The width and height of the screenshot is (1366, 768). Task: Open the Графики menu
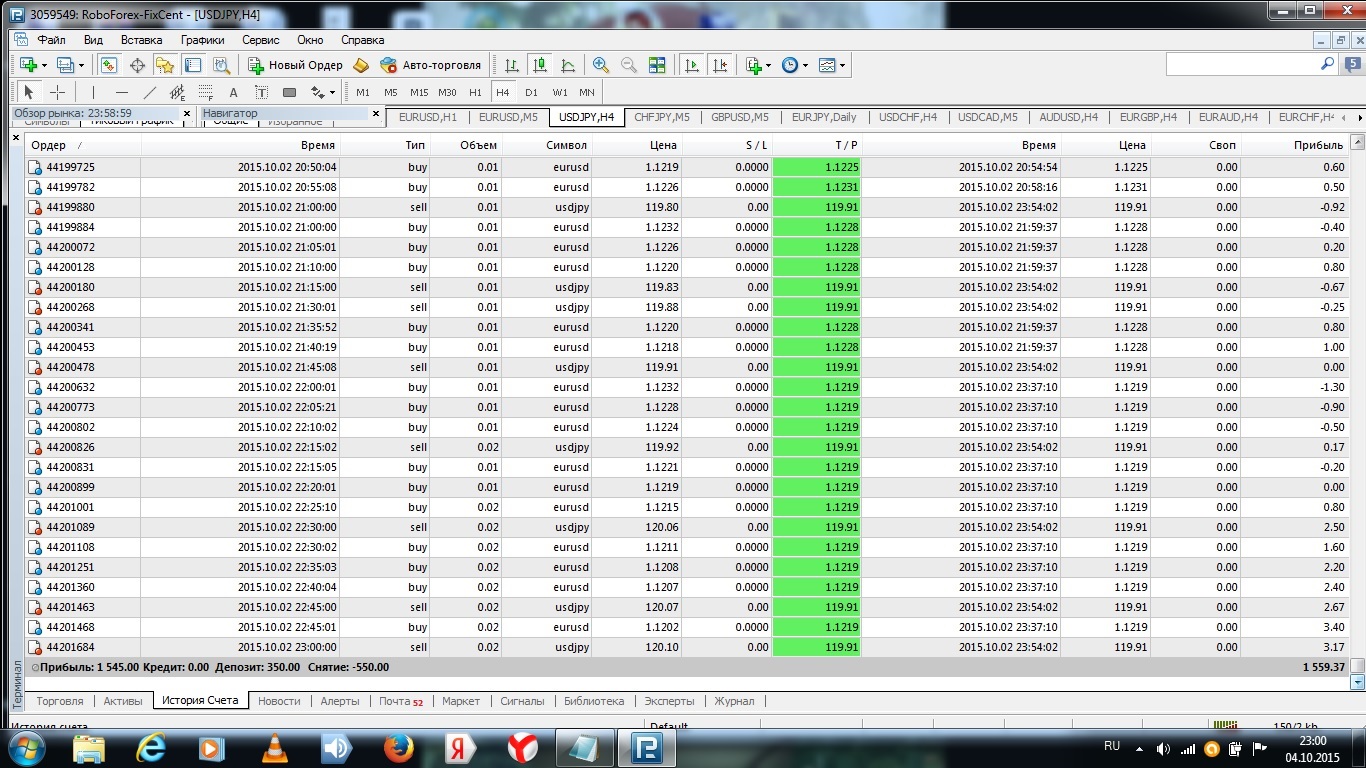pyautogui.click(x=203, y=40)
